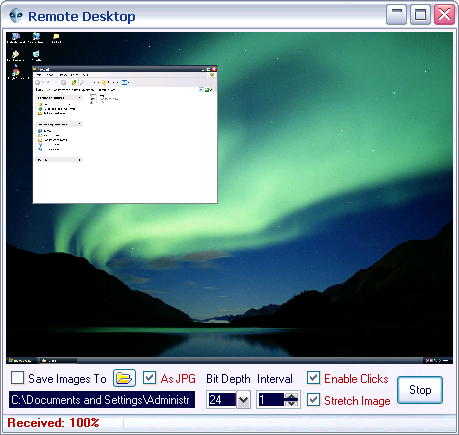Disable the Enable Clicks checkbox
The image size is (459, 435).
[313, 378]
